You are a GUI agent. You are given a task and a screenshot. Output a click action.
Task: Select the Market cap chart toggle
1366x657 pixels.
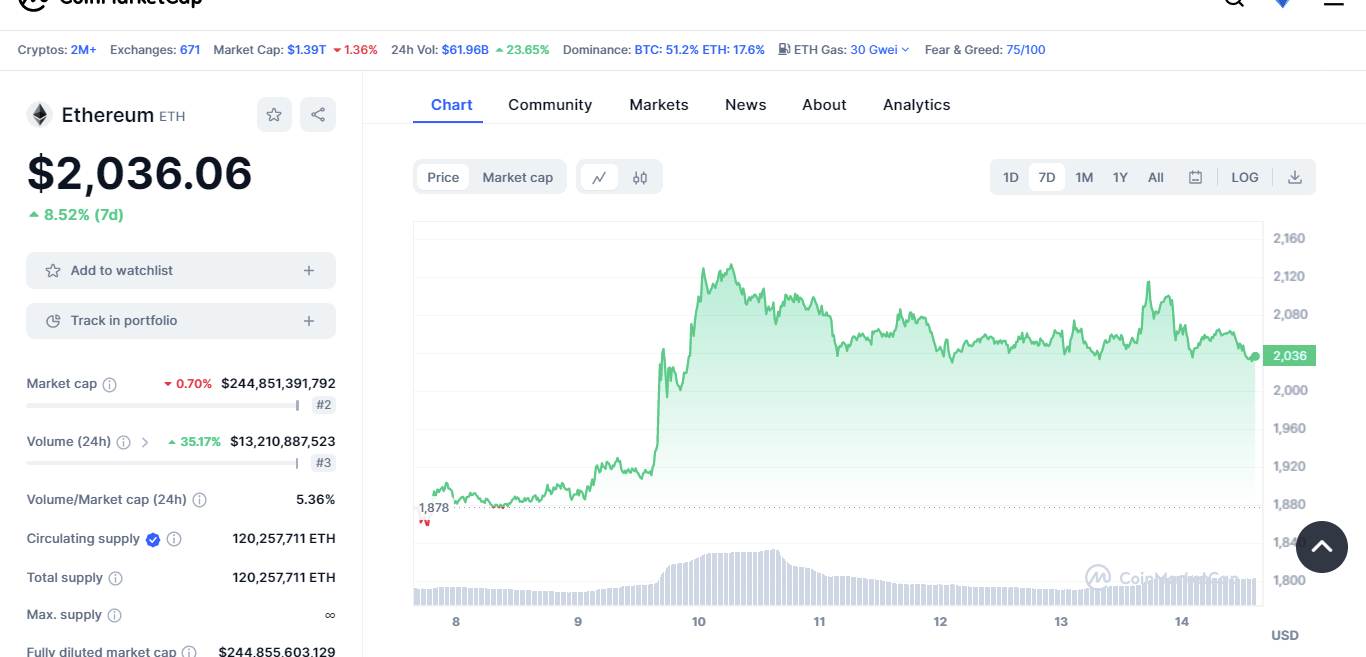pos(518,177)
